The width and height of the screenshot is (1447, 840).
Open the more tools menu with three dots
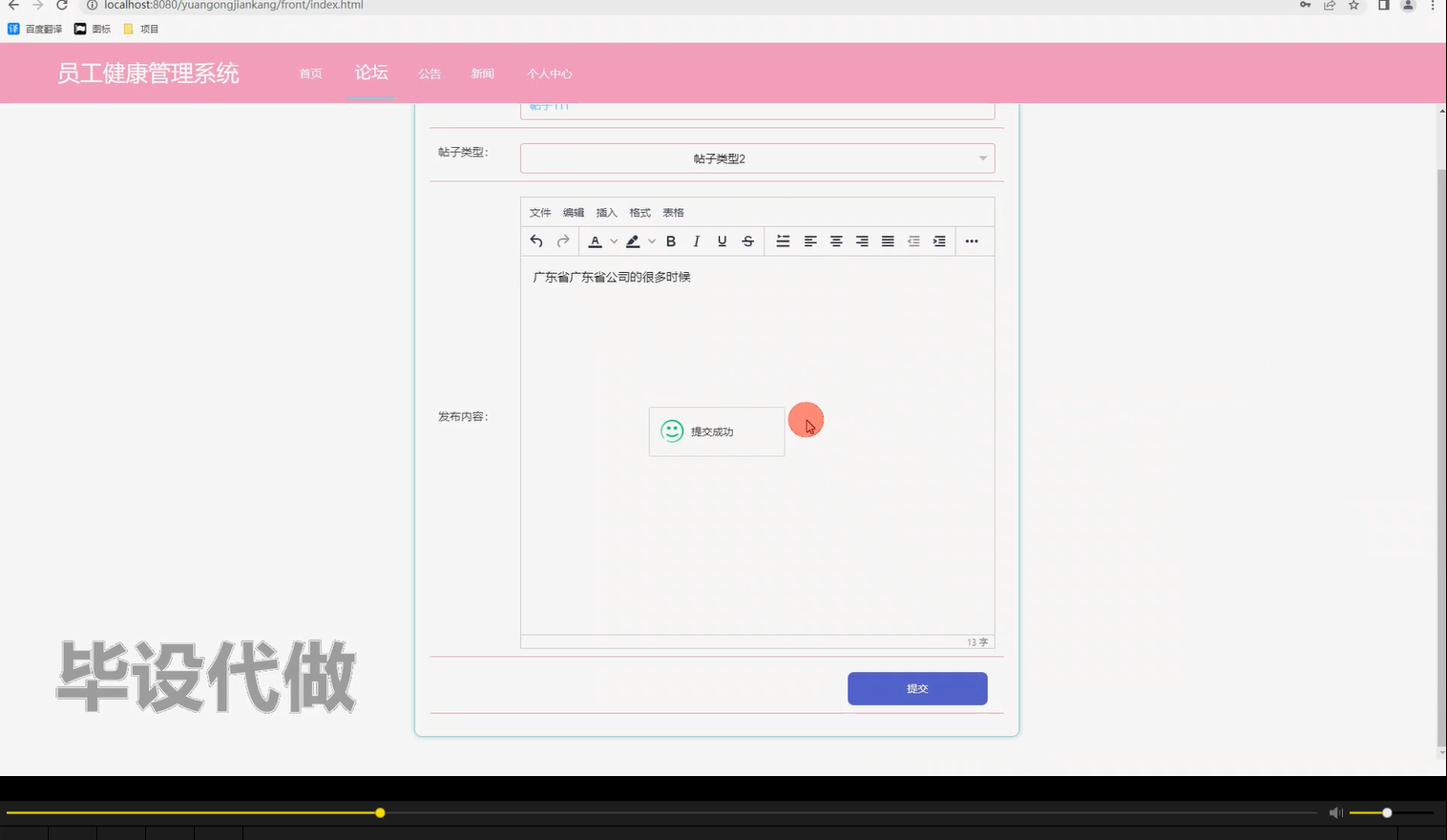click(x=972, y=241)
